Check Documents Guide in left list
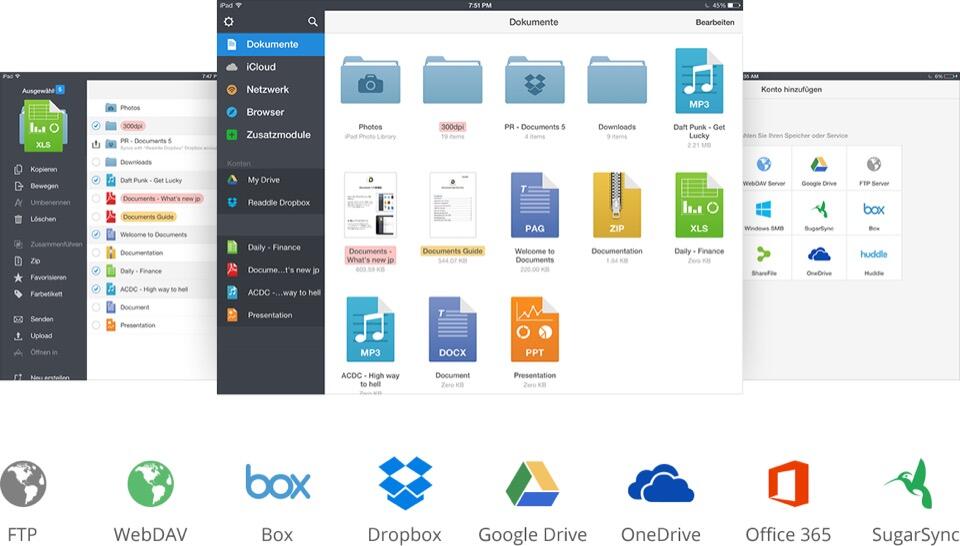 coord(96,217)
